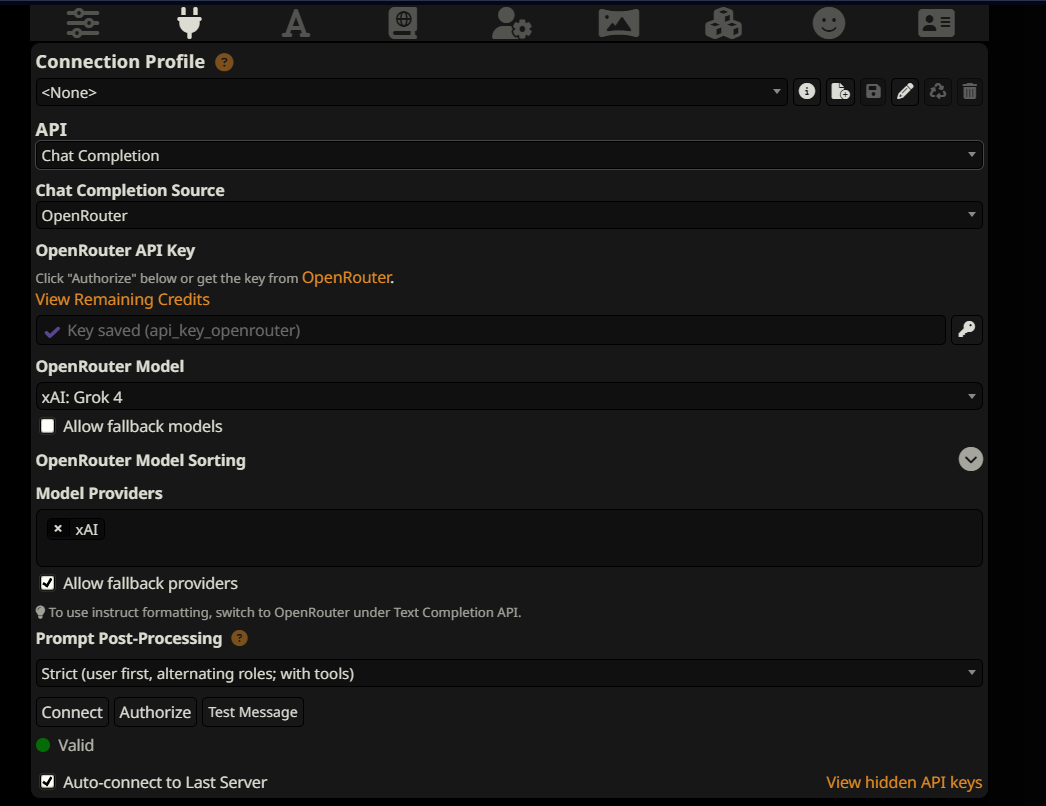Click the Test Message button
The image size is (1046, 806).
(253, 712)
